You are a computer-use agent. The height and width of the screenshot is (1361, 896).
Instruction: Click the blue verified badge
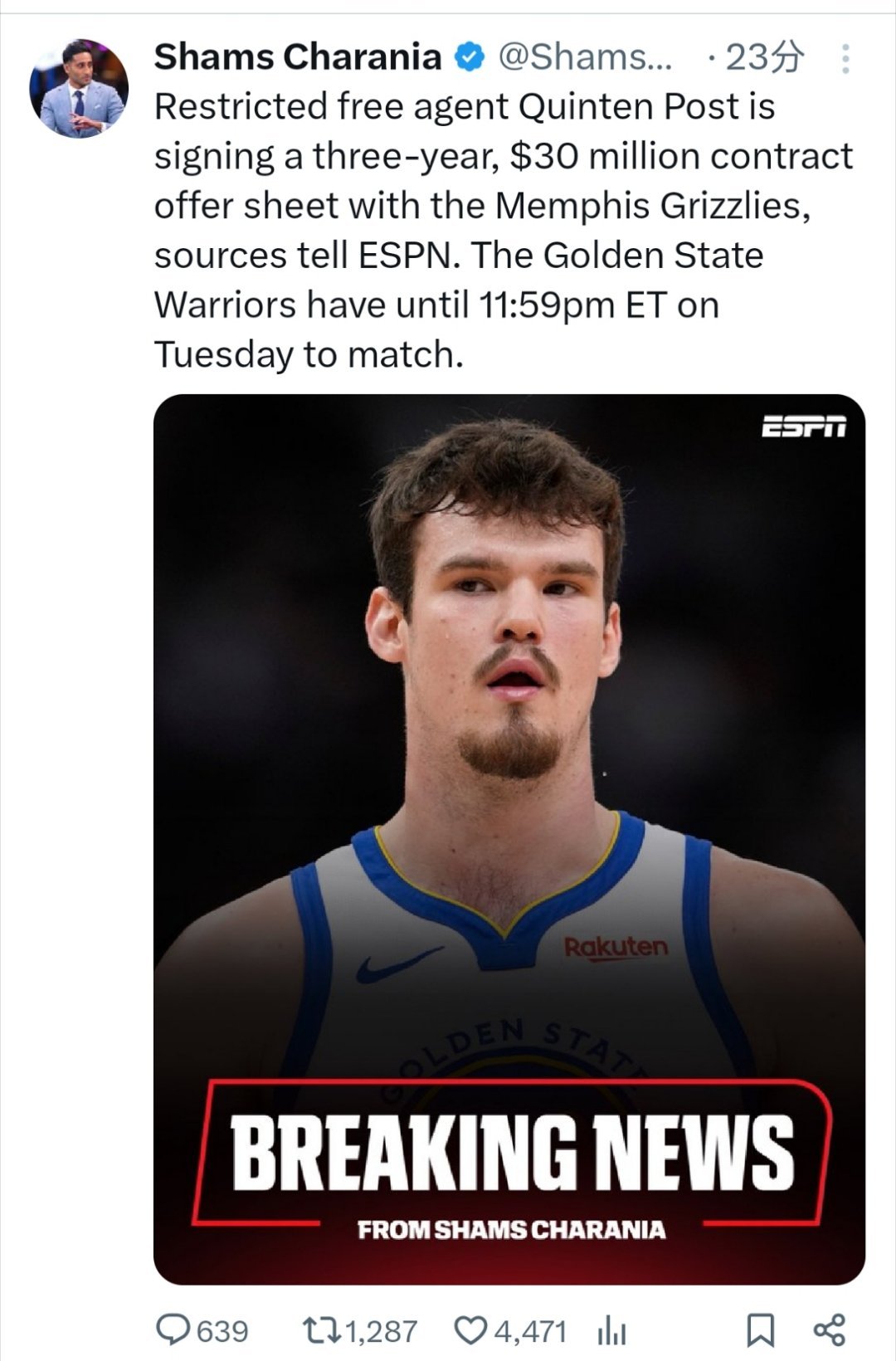point(469,57)
